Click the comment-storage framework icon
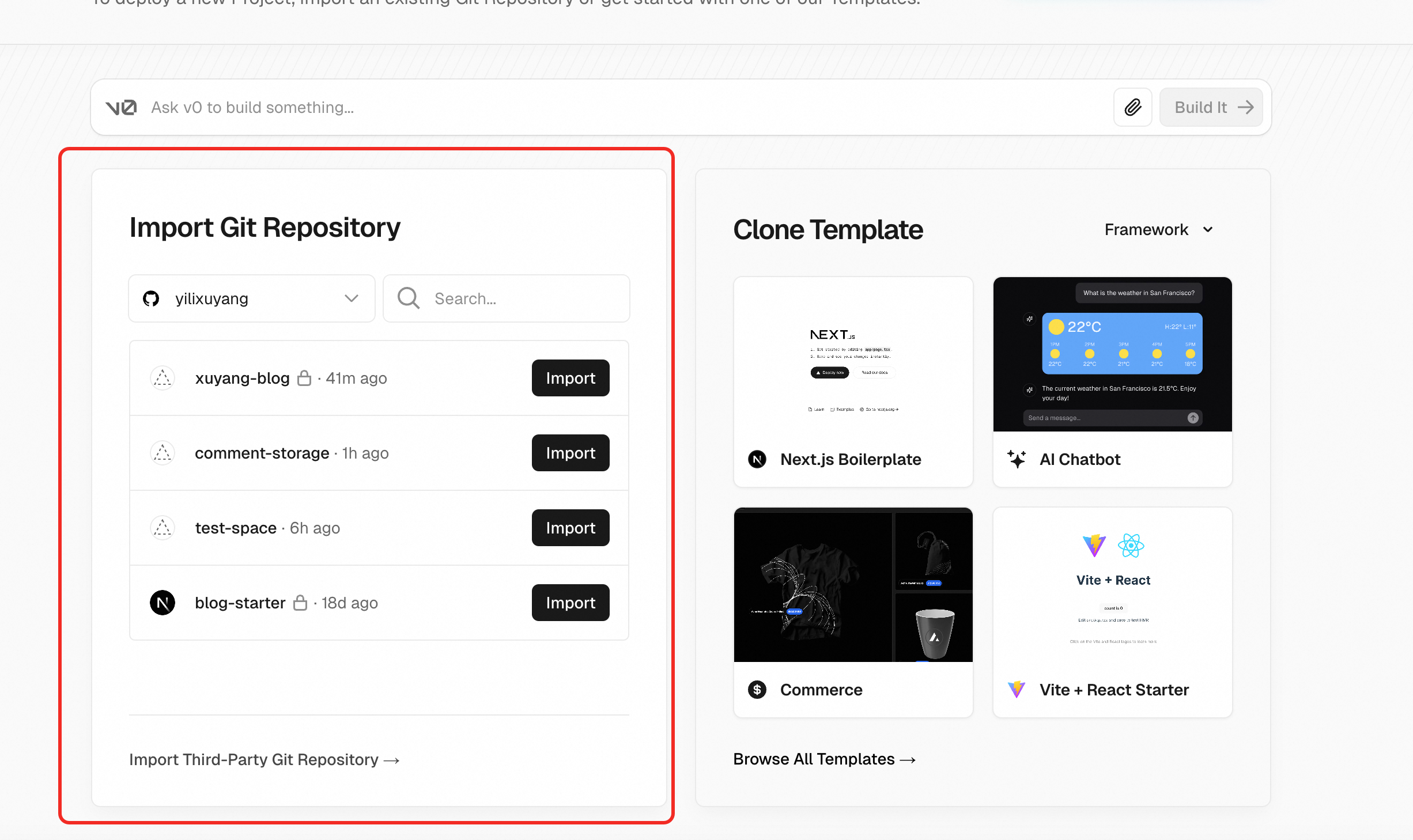 (x=163, y=453)
